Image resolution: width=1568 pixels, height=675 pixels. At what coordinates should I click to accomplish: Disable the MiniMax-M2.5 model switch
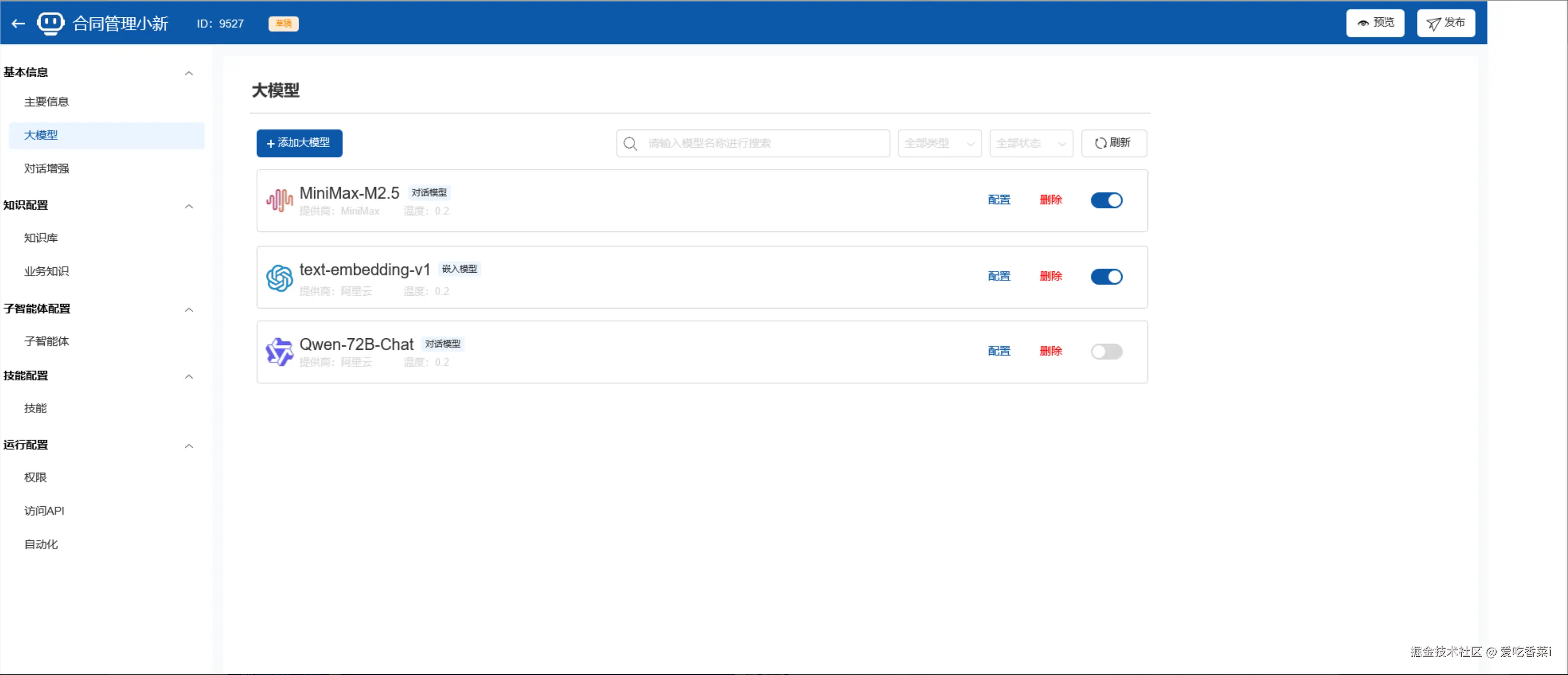(1106, 200)
